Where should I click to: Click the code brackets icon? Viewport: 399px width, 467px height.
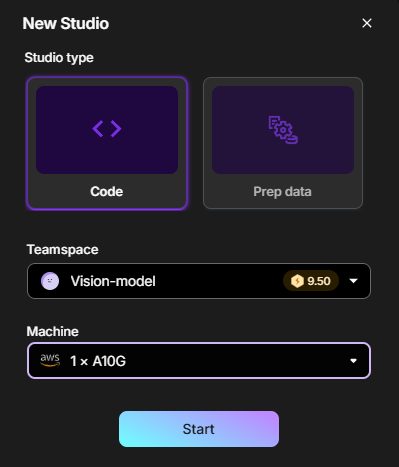click(x=107, y=129)
